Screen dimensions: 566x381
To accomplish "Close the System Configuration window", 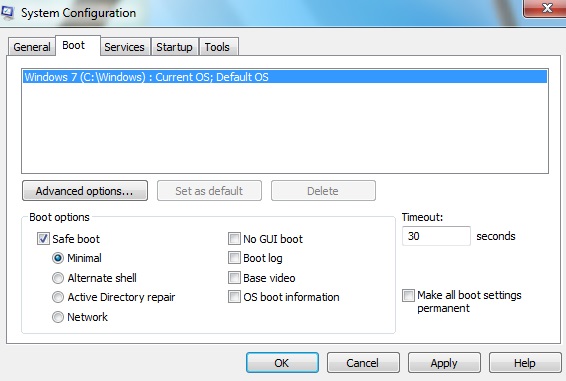I will click(545, 8).
